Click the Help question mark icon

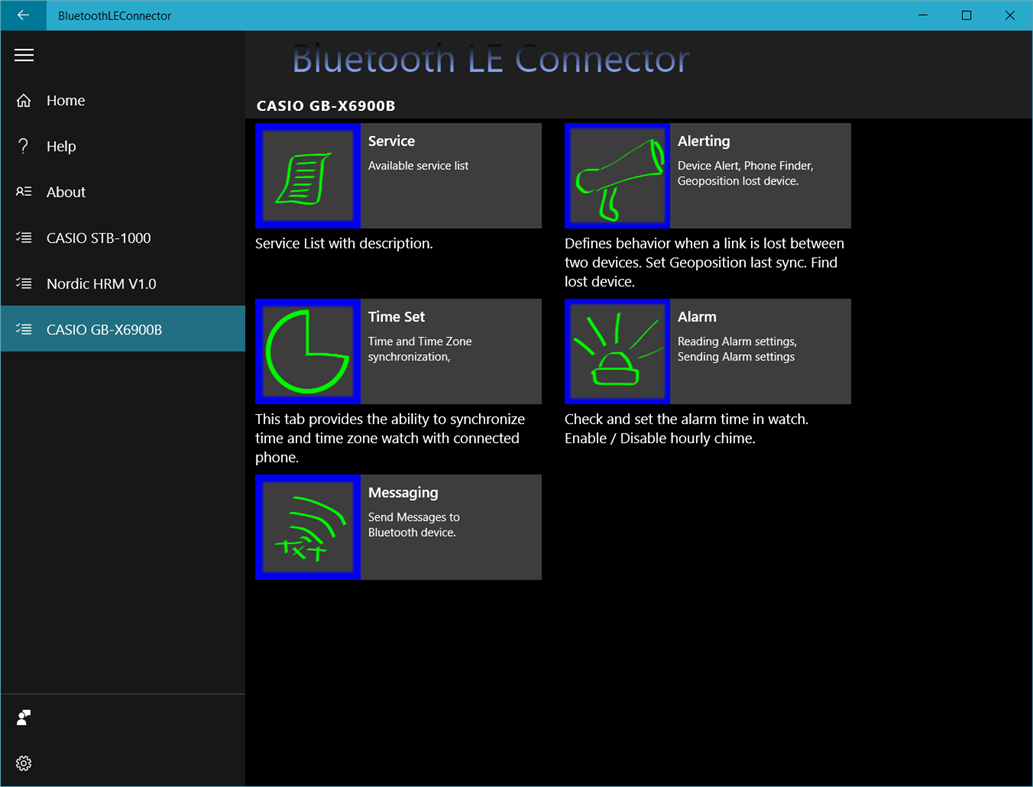[x=23, y=146]
